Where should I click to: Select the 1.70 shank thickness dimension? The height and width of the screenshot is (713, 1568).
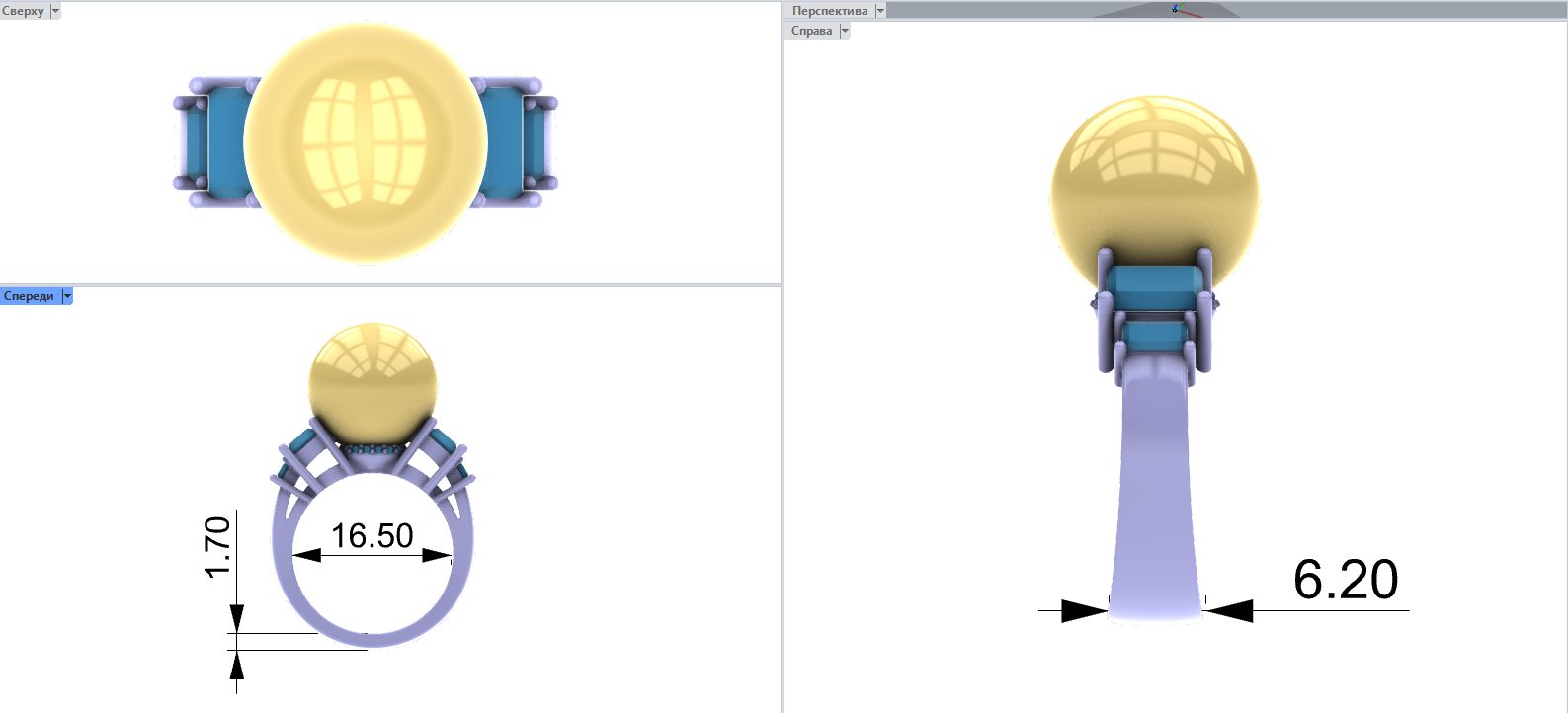point(217,546)
